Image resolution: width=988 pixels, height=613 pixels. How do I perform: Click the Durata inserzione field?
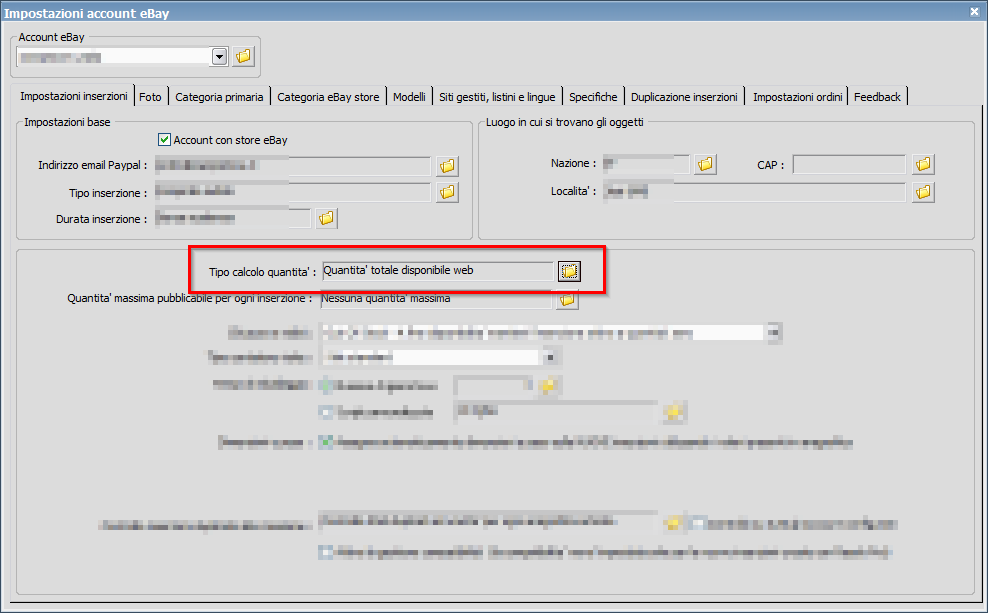233,218
